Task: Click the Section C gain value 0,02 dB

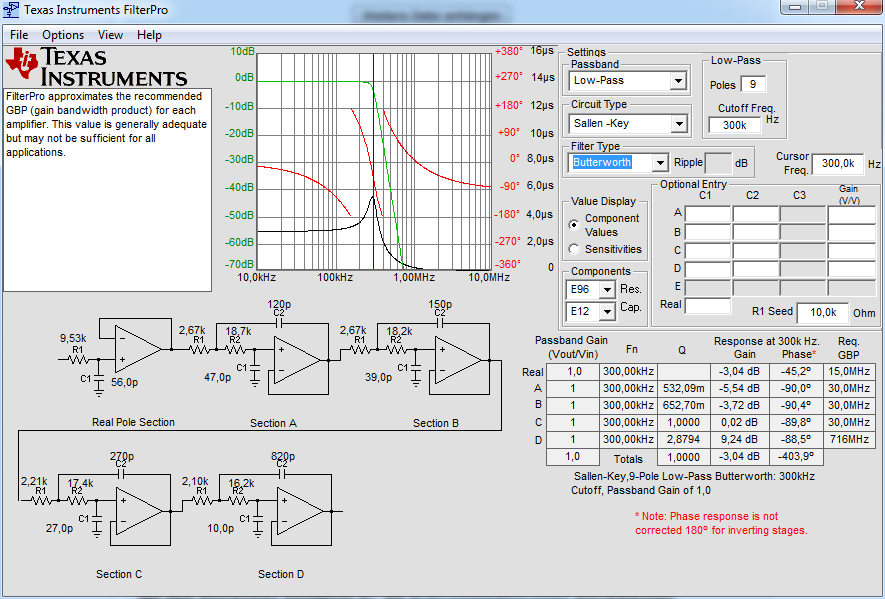Action: point(738,422)
